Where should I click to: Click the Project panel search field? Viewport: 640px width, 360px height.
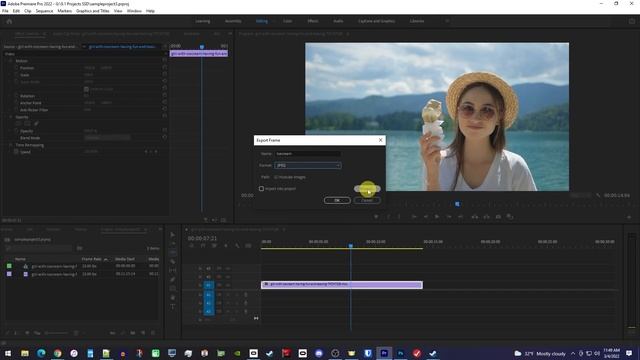(x=39, y=248)
